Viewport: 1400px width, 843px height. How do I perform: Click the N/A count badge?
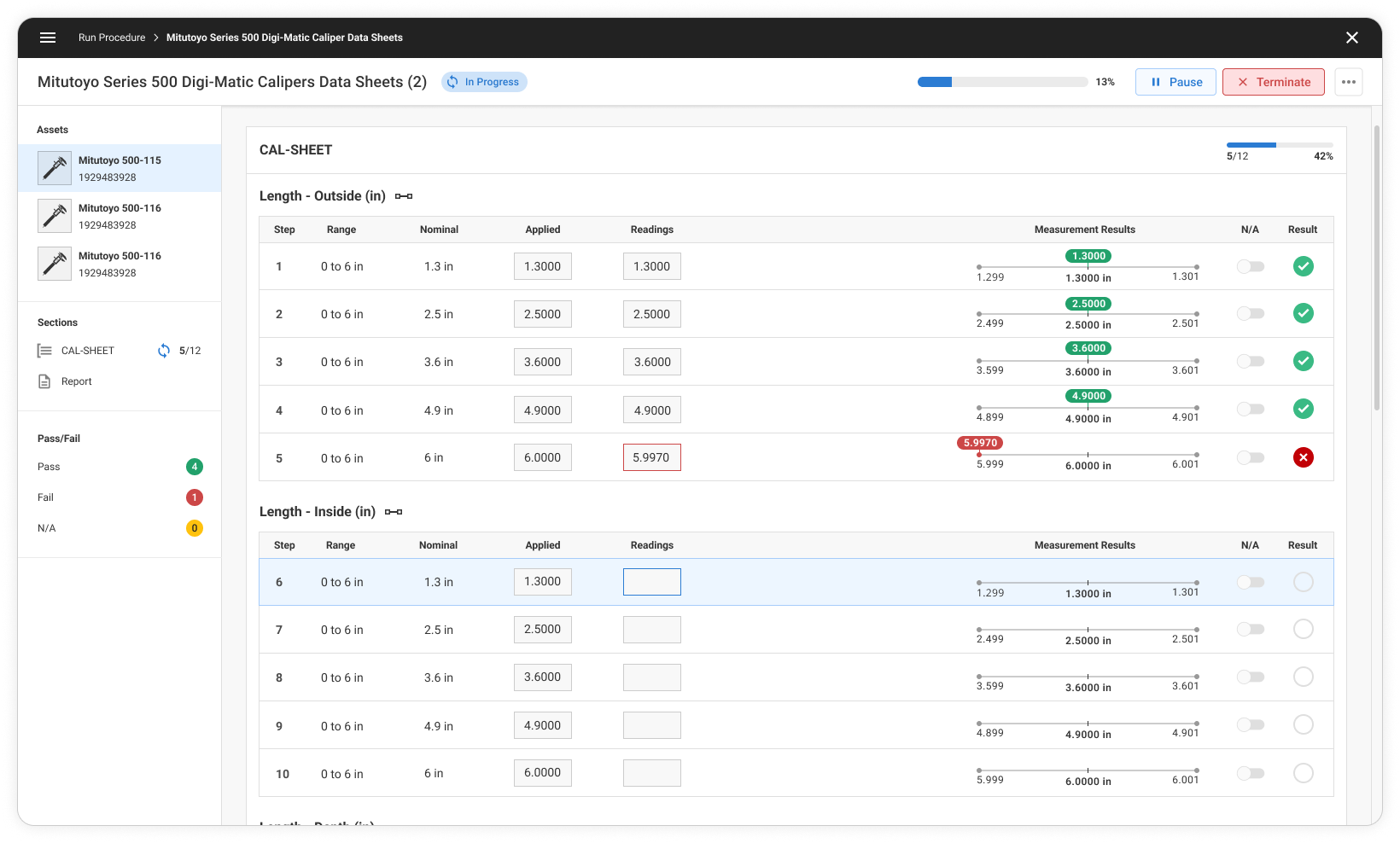195,528
